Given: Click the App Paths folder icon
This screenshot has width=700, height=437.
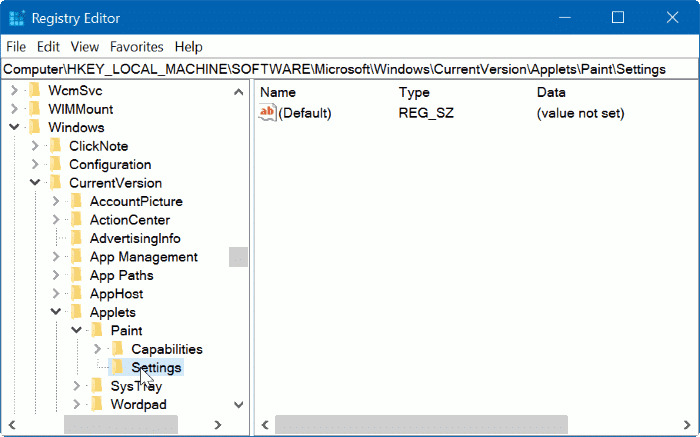Looking at the screenshot, I should (x=76, y=275).
